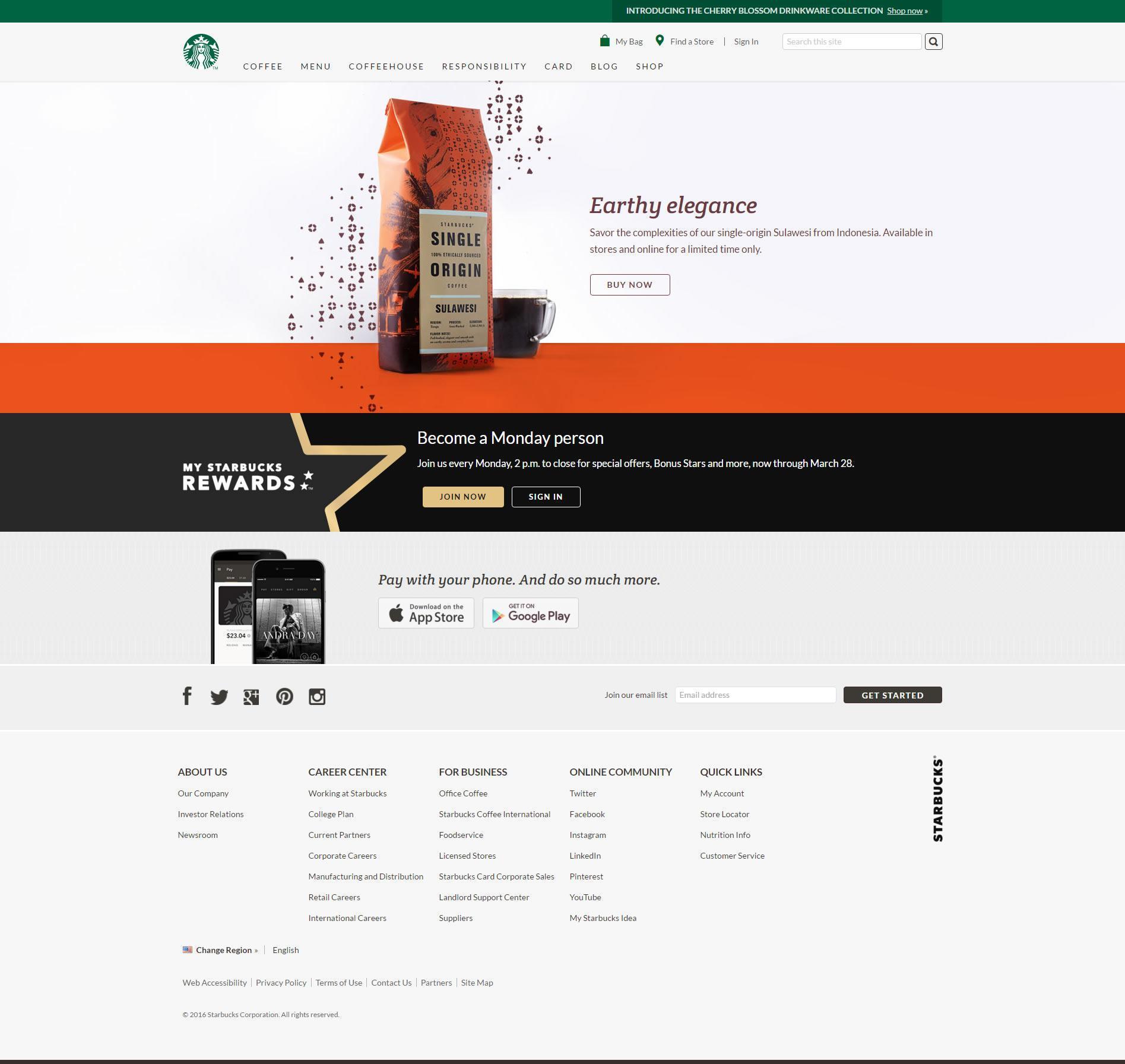Screen dimensions: 1125x1064
Task: Open the Google Plus icon
Action: [251, 697]
